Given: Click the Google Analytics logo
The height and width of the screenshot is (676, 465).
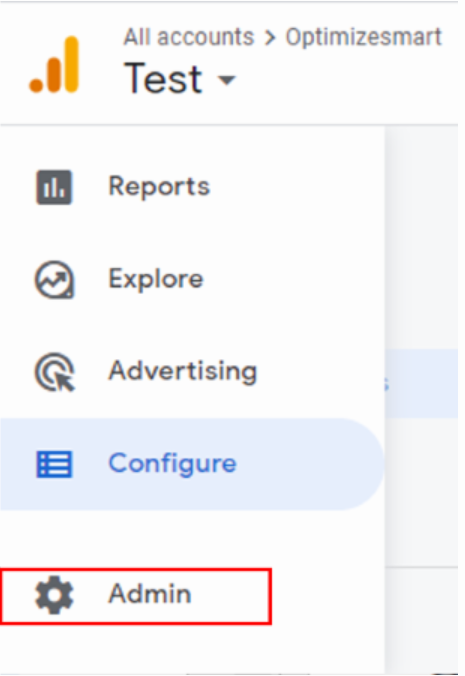Looking at the screenshot, I should coord(54,65).
